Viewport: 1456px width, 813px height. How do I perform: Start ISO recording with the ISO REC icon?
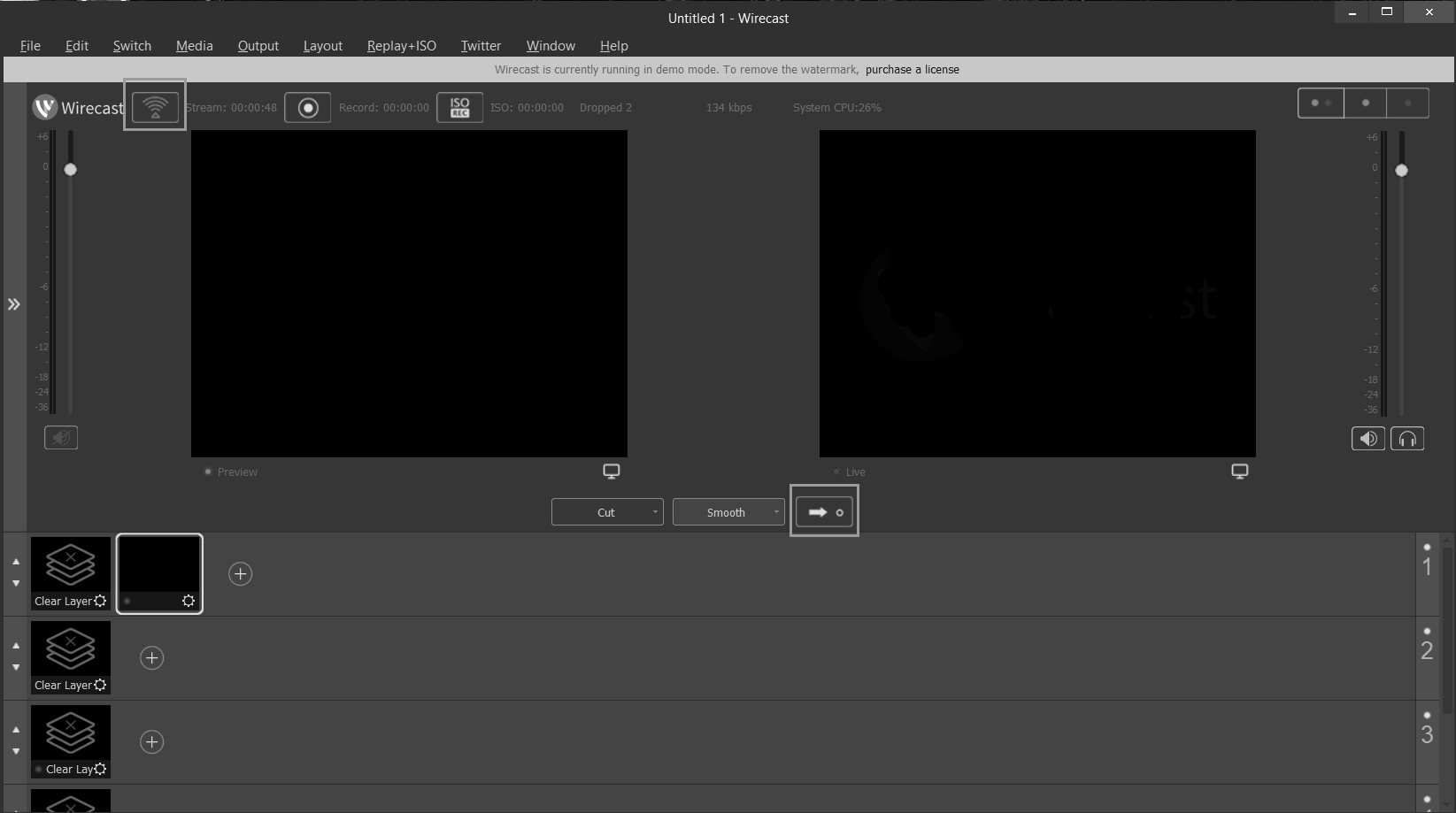point(459,106)
